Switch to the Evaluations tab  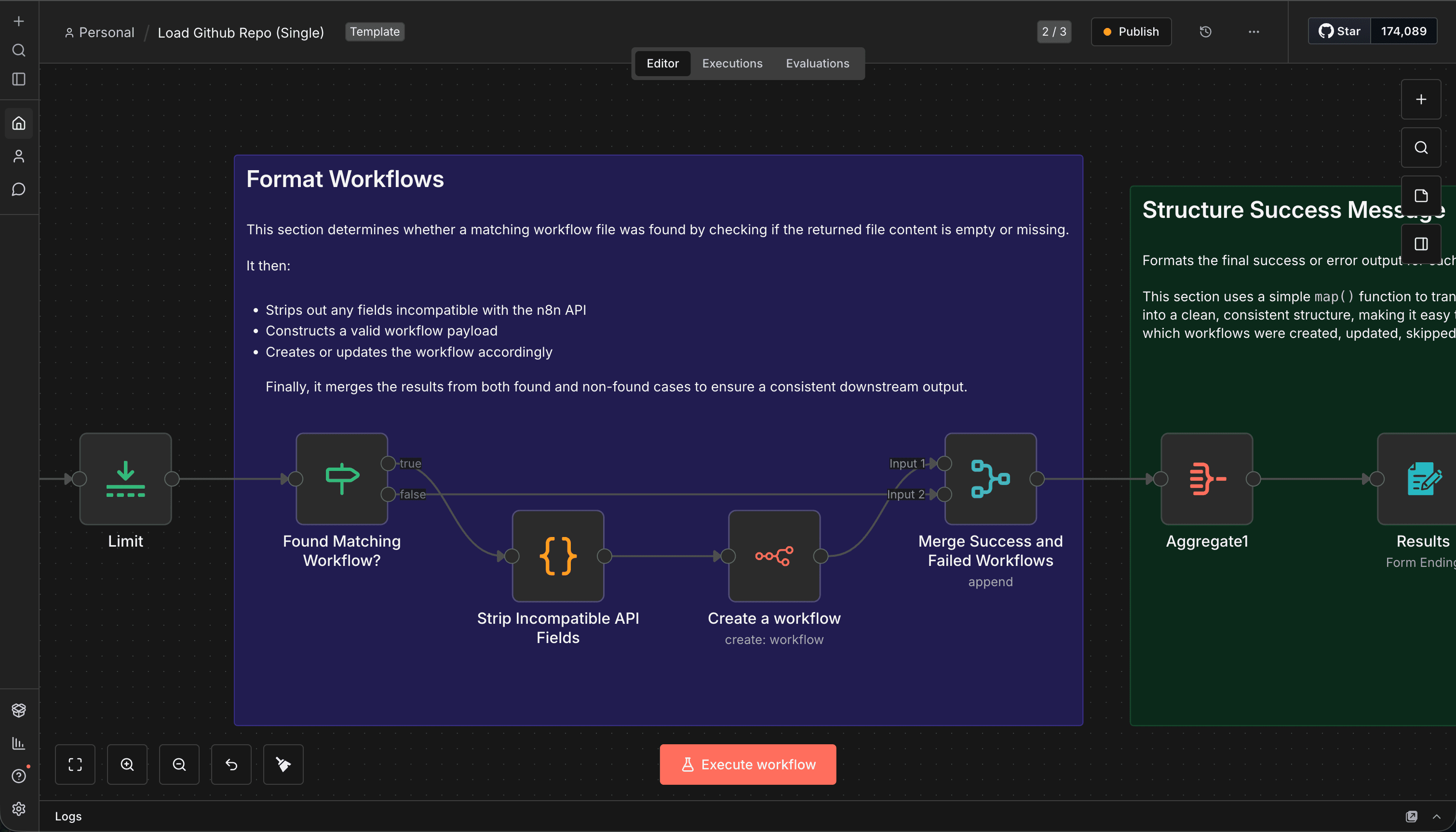817,63
